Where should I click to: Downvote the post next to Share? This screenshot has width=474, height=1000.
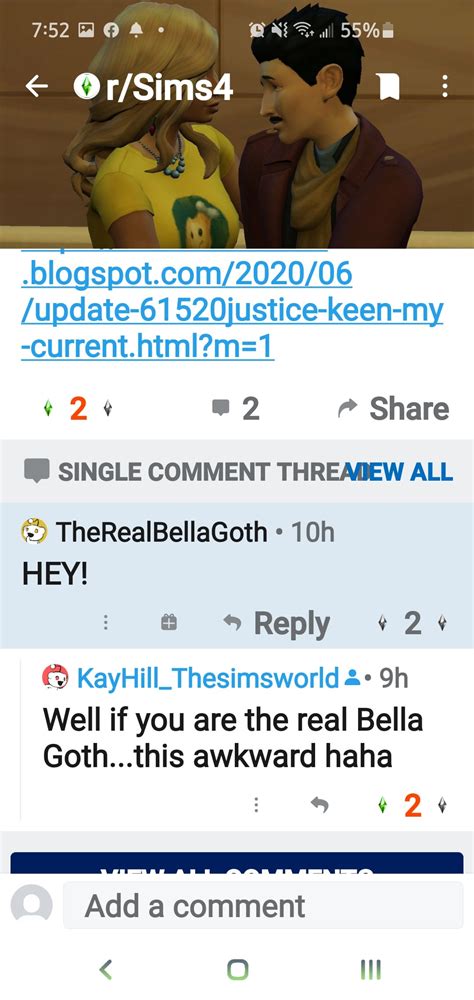107,409
